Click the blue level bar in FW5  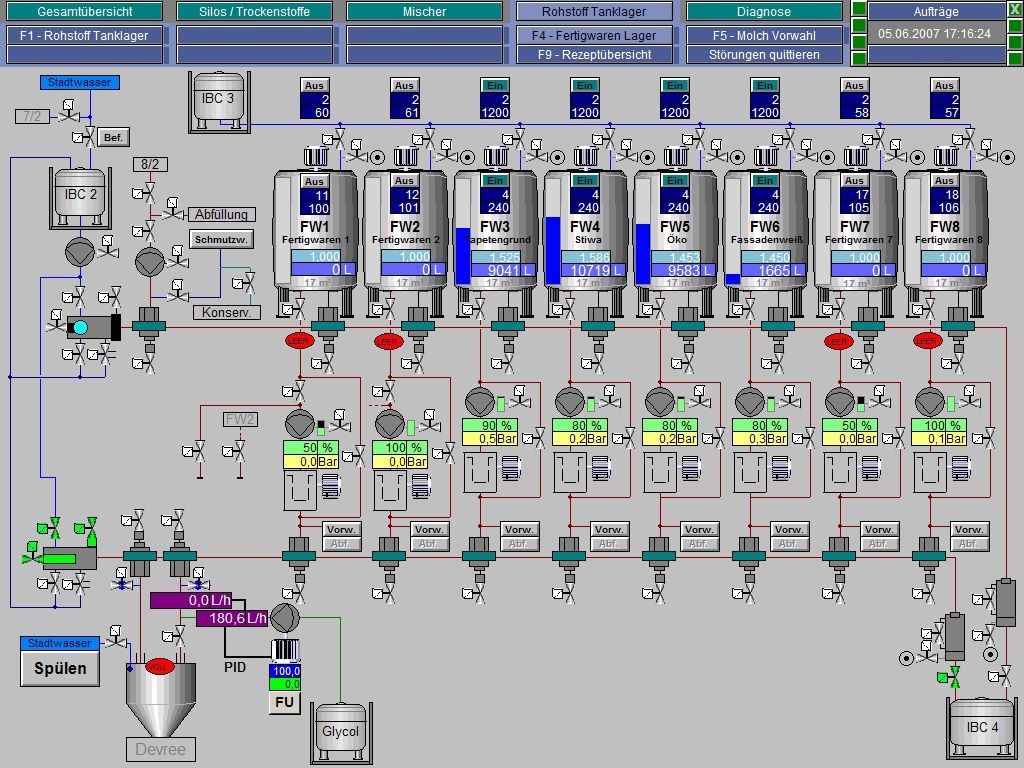pyautogui.click(x=643, y=257)
